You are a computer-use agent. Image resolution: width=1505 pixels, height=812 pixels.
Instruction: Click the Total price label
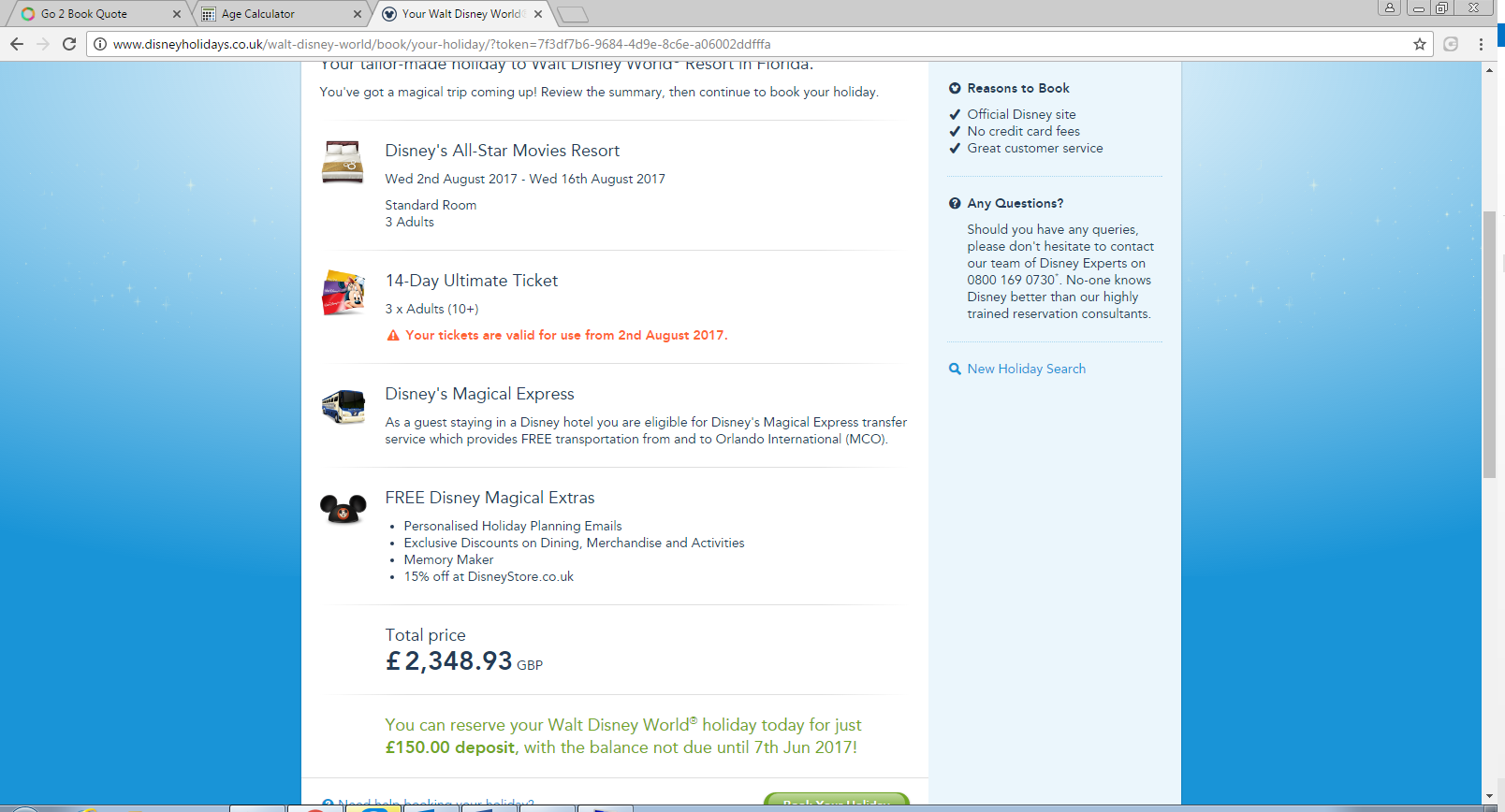click(x=426, y=635)
